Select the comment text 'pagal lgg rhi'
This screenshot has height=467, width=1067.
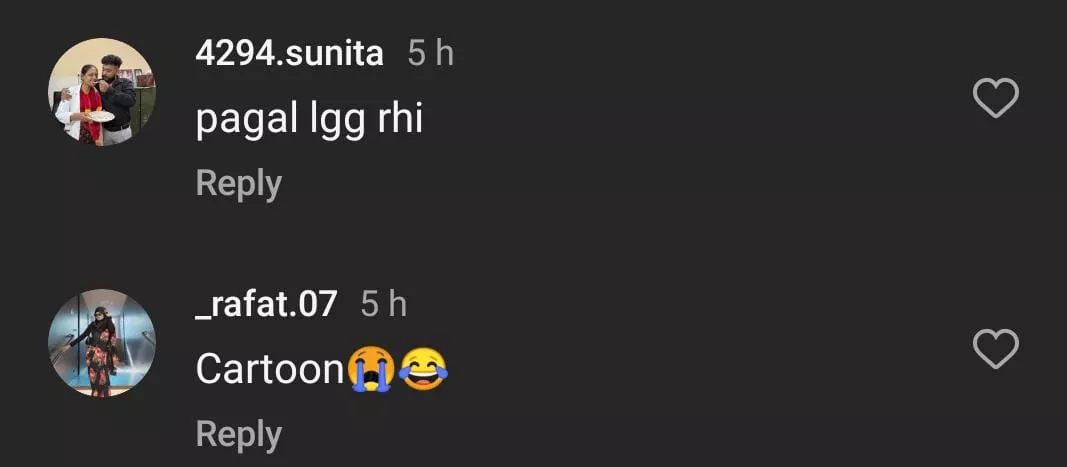[x=309, y=120]
